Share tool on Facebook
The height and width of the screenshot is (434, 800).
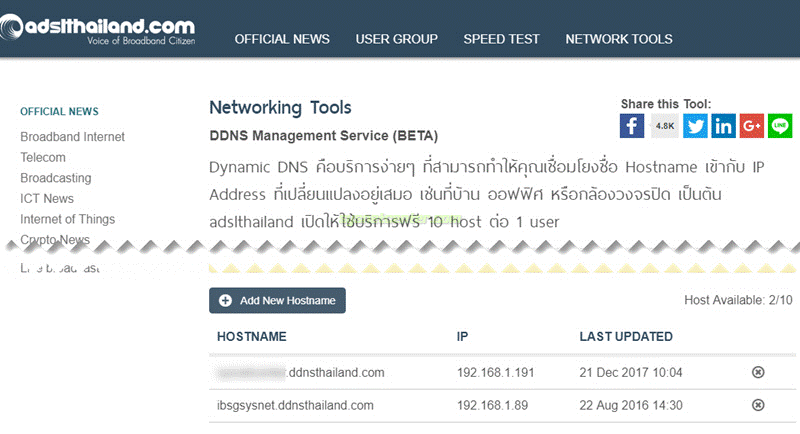632,126
